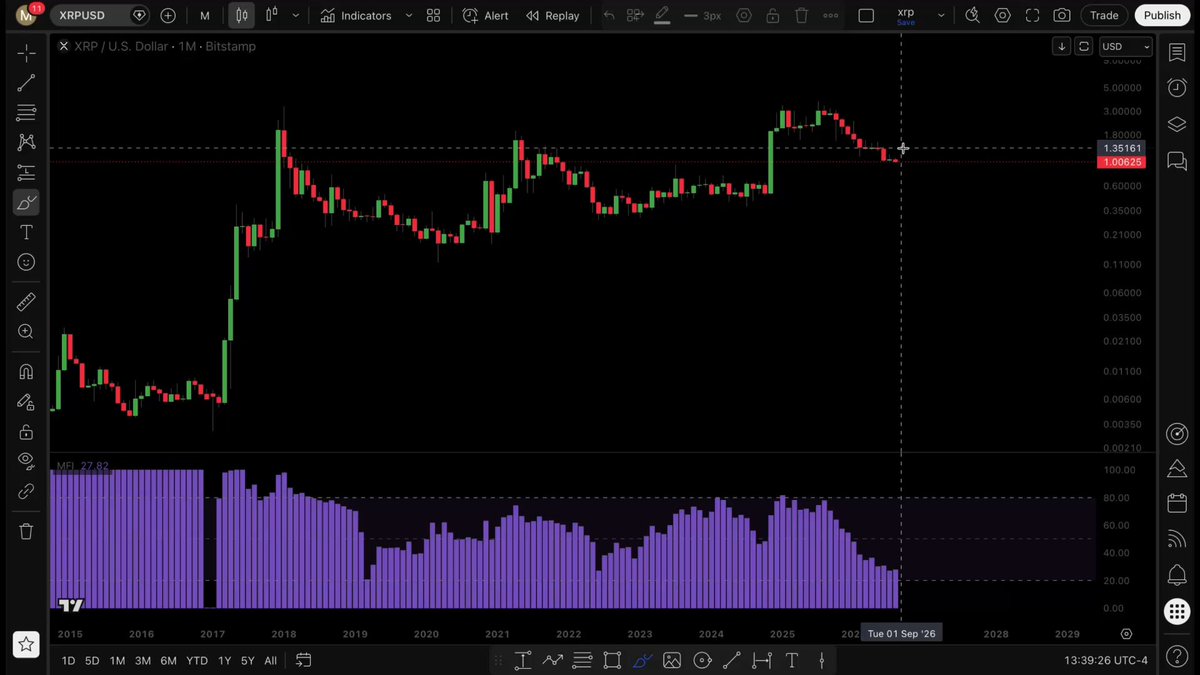Toggle stay in drawing mode
Viewport: 1200px width, 675px height.
pos(26,402)
